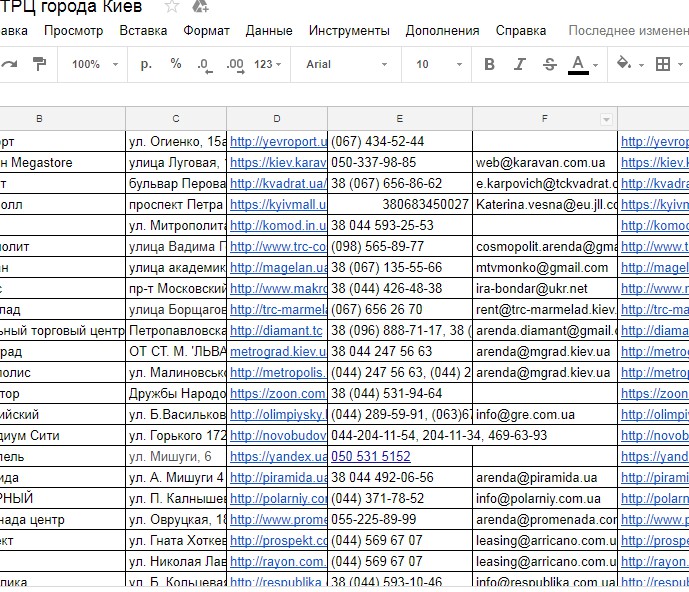Select column E header
This screenshot has width=689, height=592.
[400, 119]
